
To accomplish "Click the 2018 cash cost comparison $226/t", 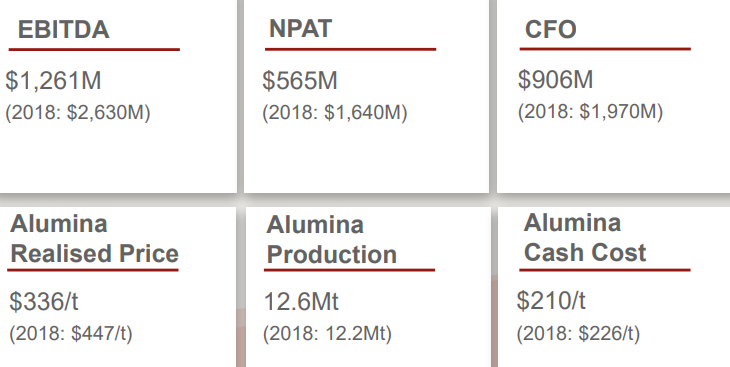I will point(578,333).
